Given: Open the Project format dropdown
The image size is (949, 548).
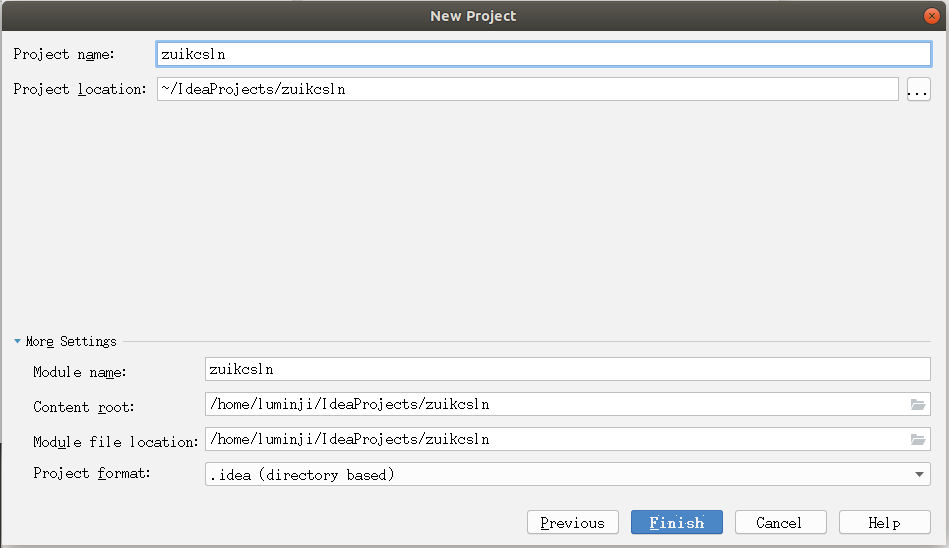Looking at the screenshot, I should 920,475.
